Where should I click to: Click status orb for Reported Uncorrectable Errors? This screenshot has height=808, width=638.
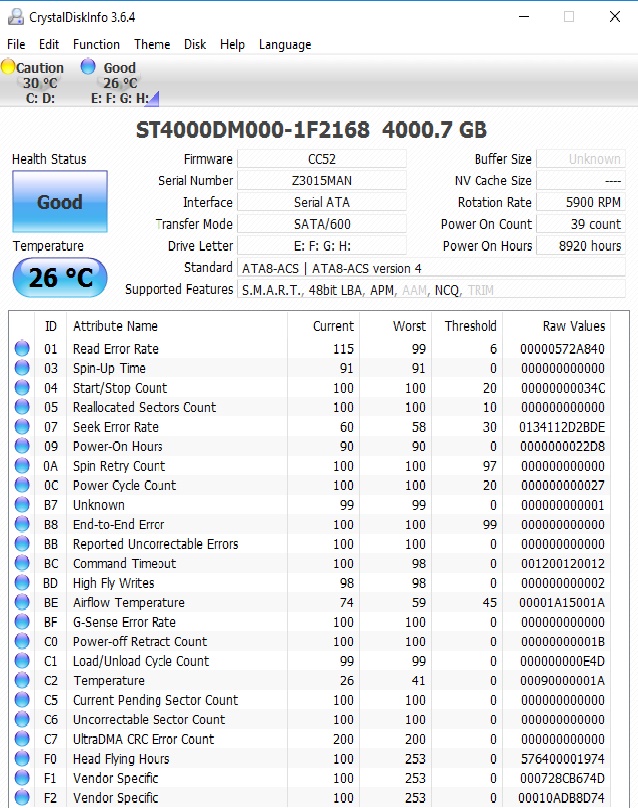[22, 544]
